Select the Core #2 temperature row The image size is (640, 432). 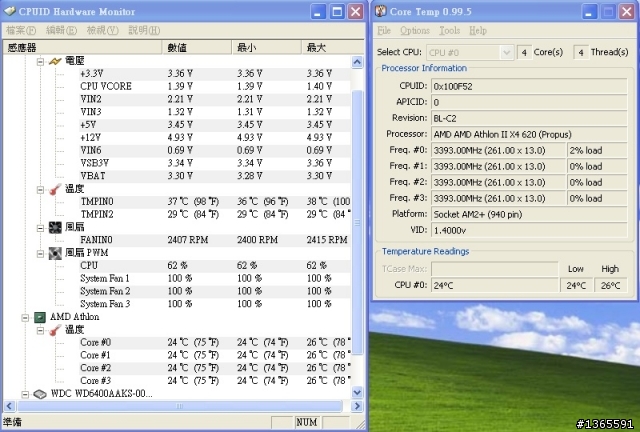pyautogui.click(x=215, y=368)
